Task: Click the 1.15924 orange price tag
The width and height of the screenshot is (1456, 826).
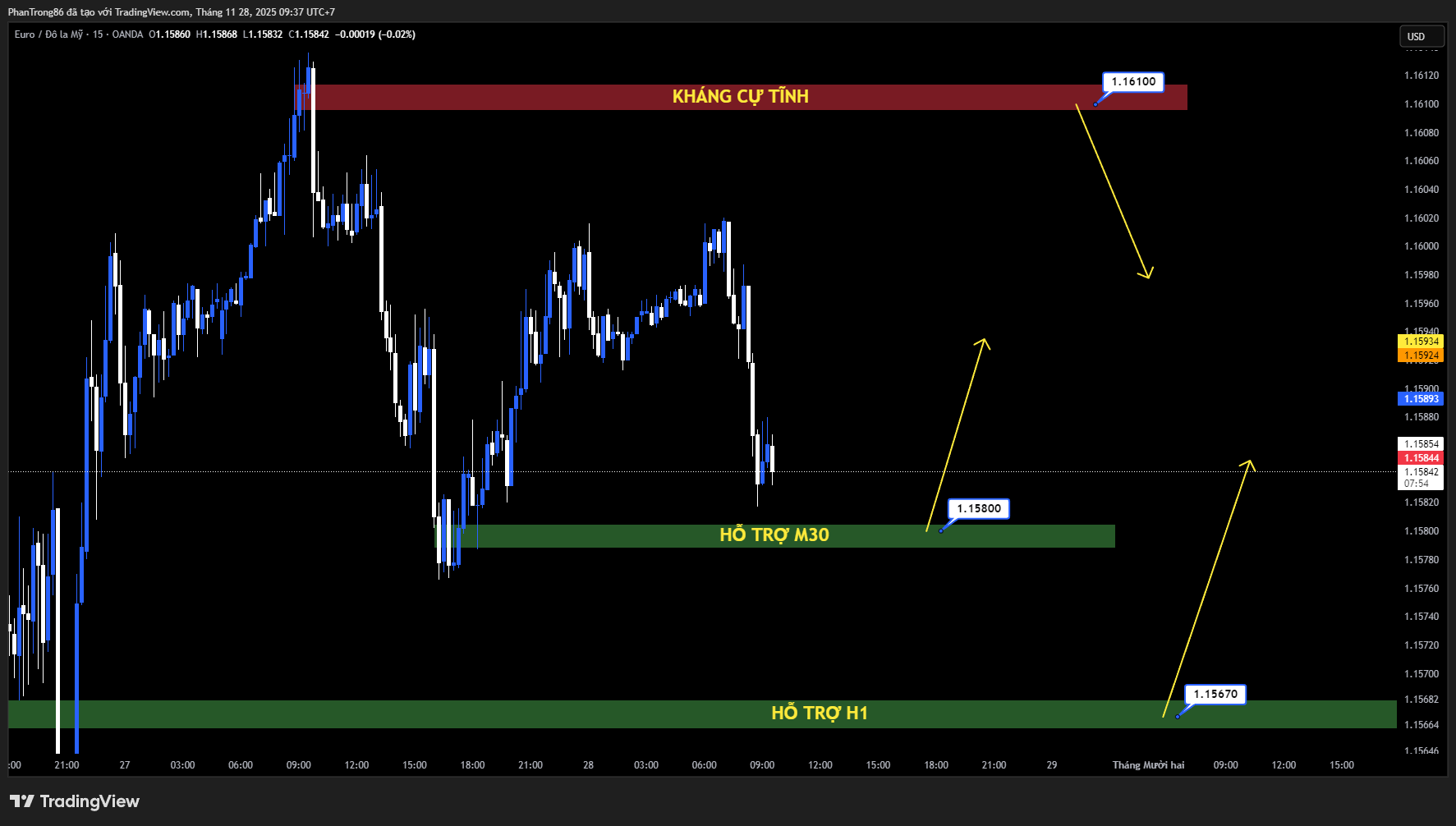Action: (1421, 356)
